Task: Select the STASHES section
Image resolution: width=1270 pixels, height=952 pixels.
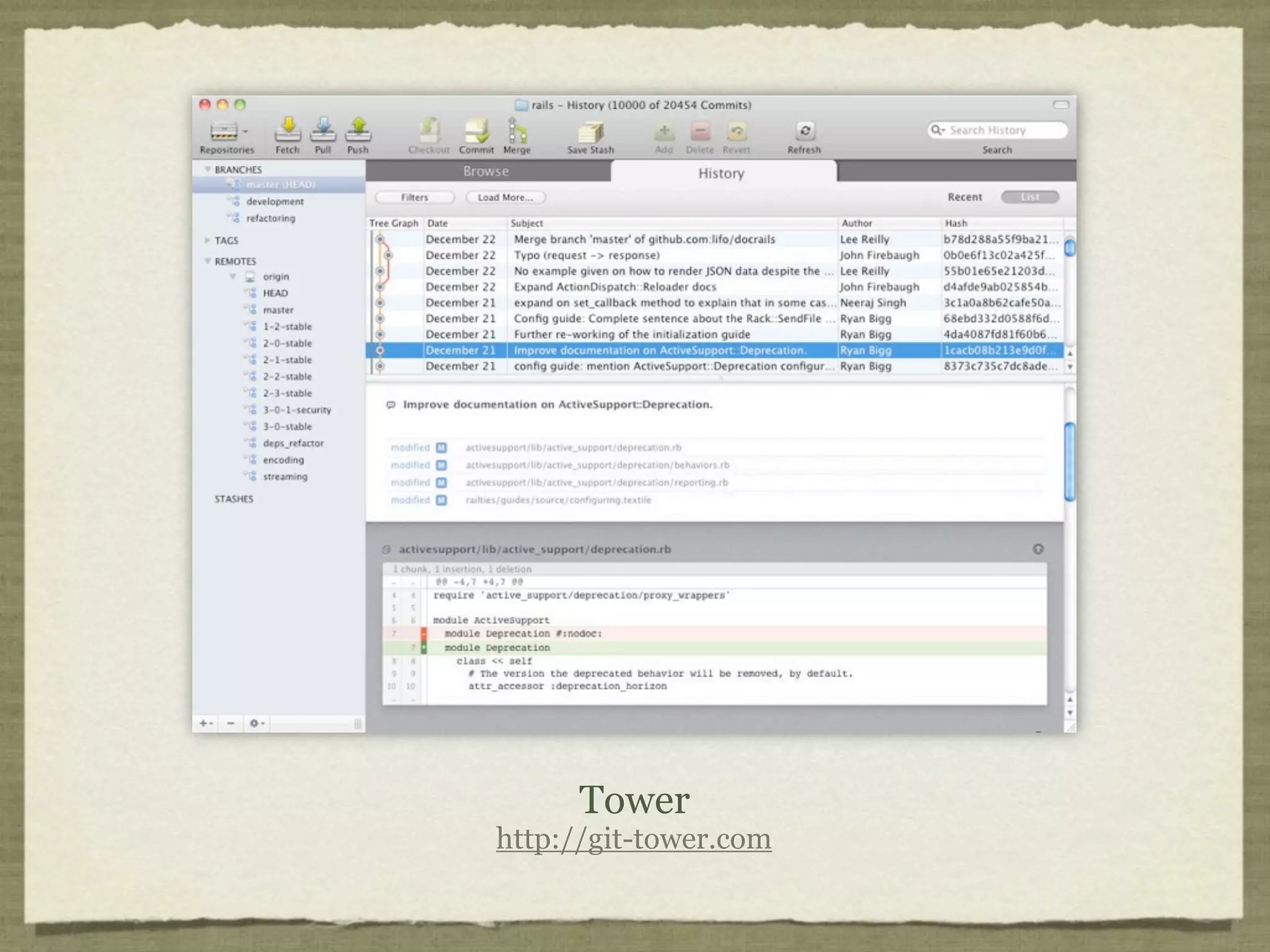Action: (x=234, y=499)
